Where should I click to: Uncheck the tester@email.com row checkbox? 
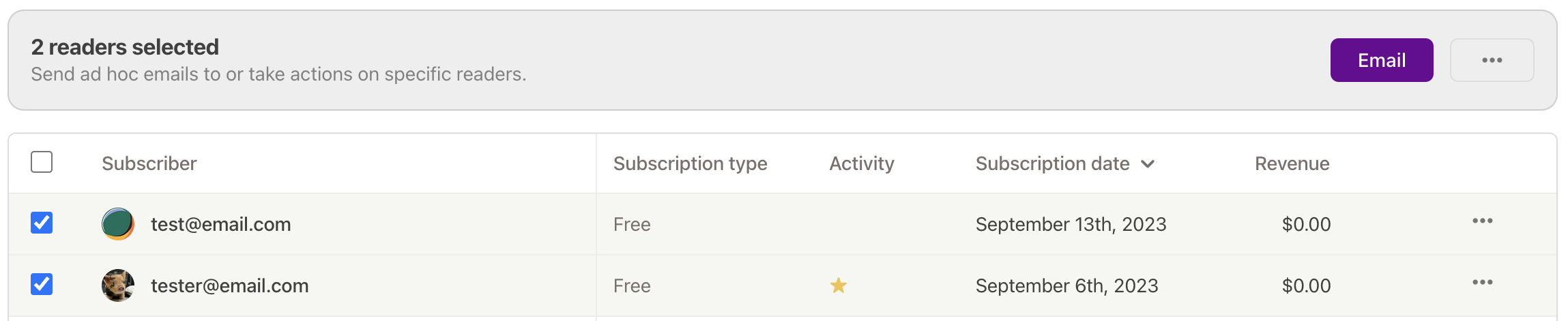[42, 284]
